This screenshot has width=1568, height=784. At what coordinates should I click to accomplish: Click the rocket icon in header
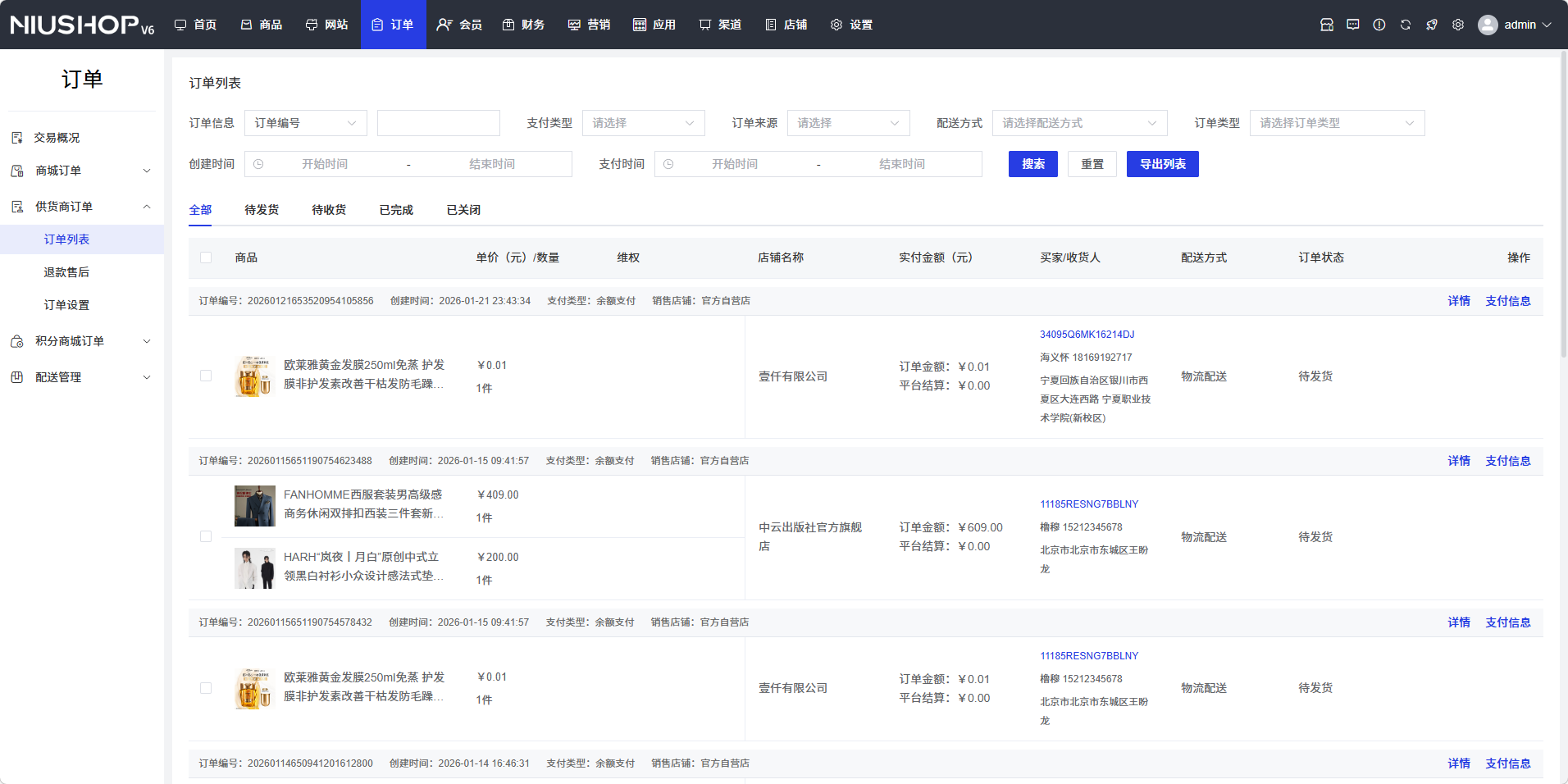[x=1431, y=25]
